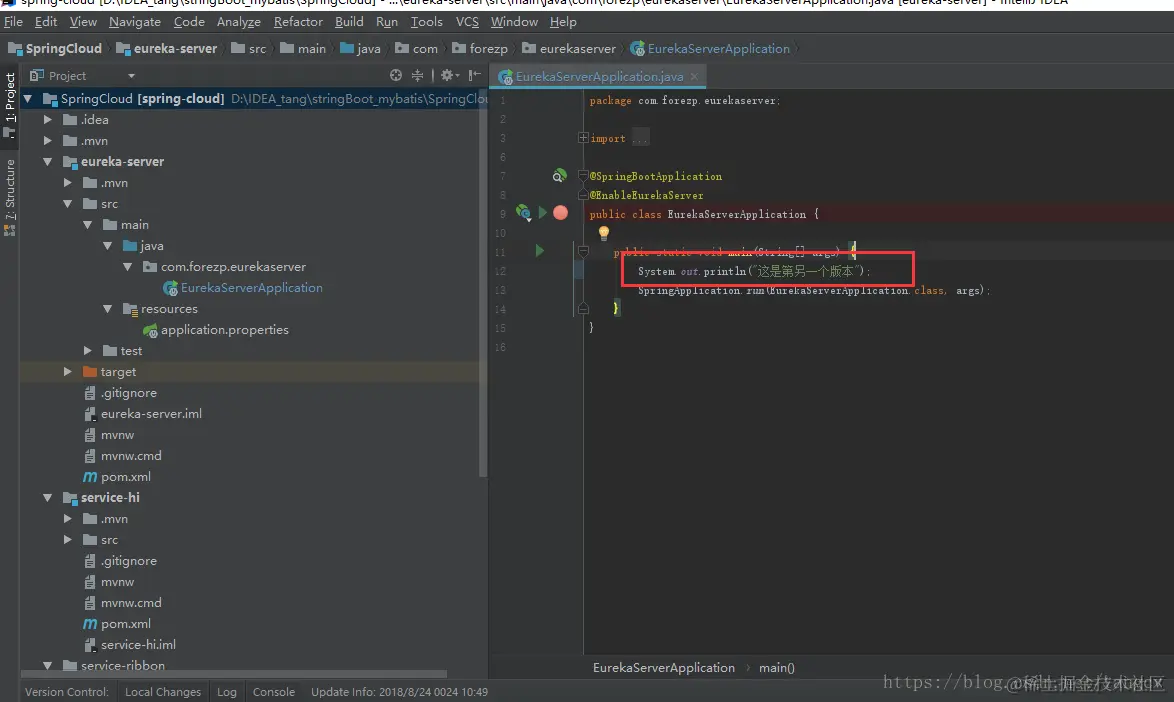Open the VCS menu

click(x=467, y=22)
